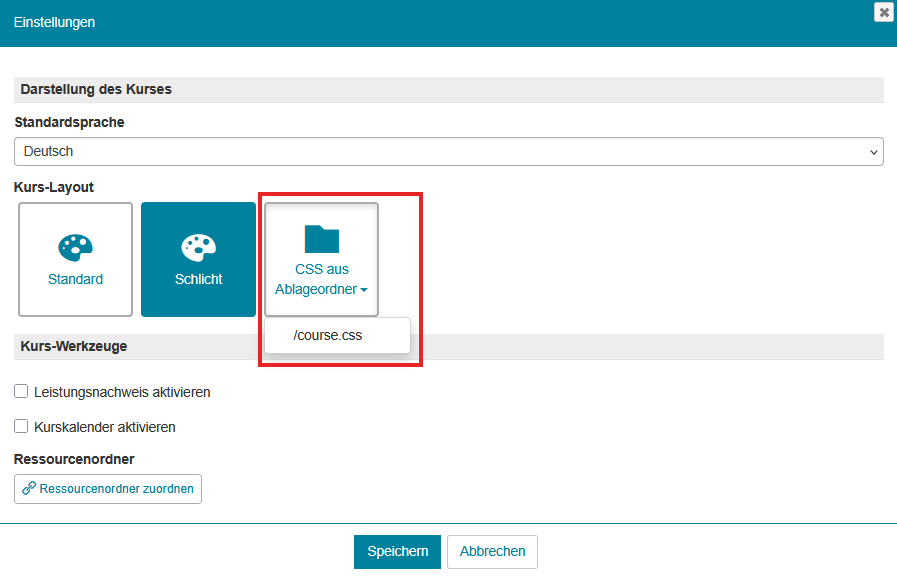Tick the Kurskalender aktivieren checkbox

21,426
